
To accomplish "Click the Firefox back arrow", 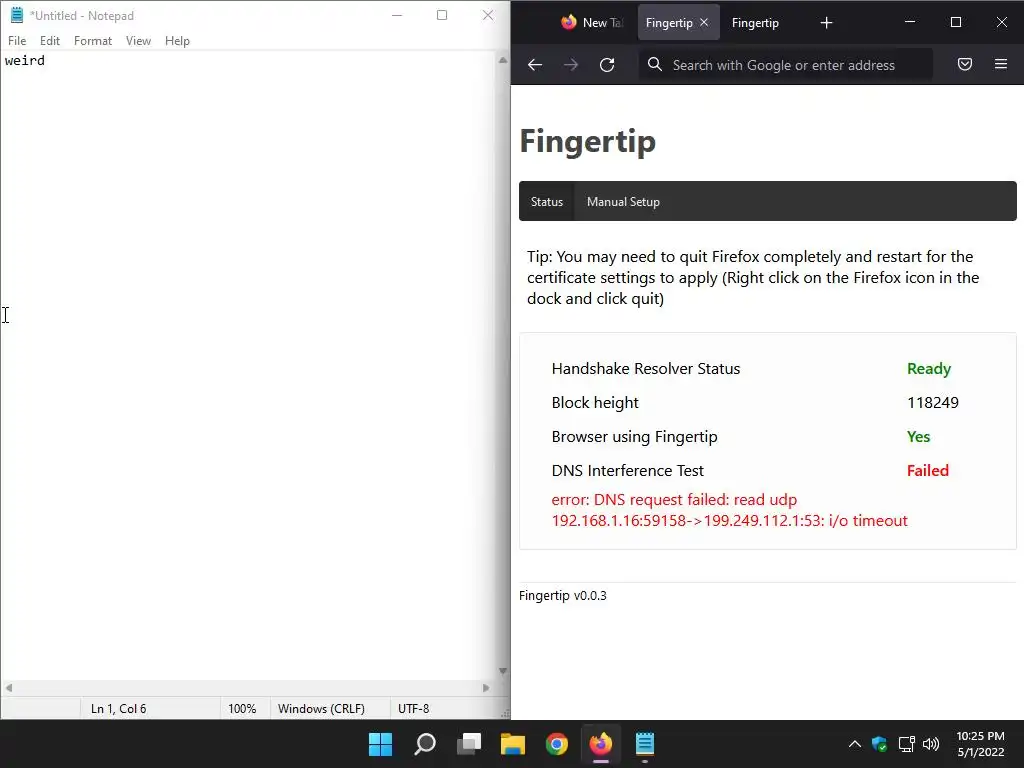I will point(535,65).
